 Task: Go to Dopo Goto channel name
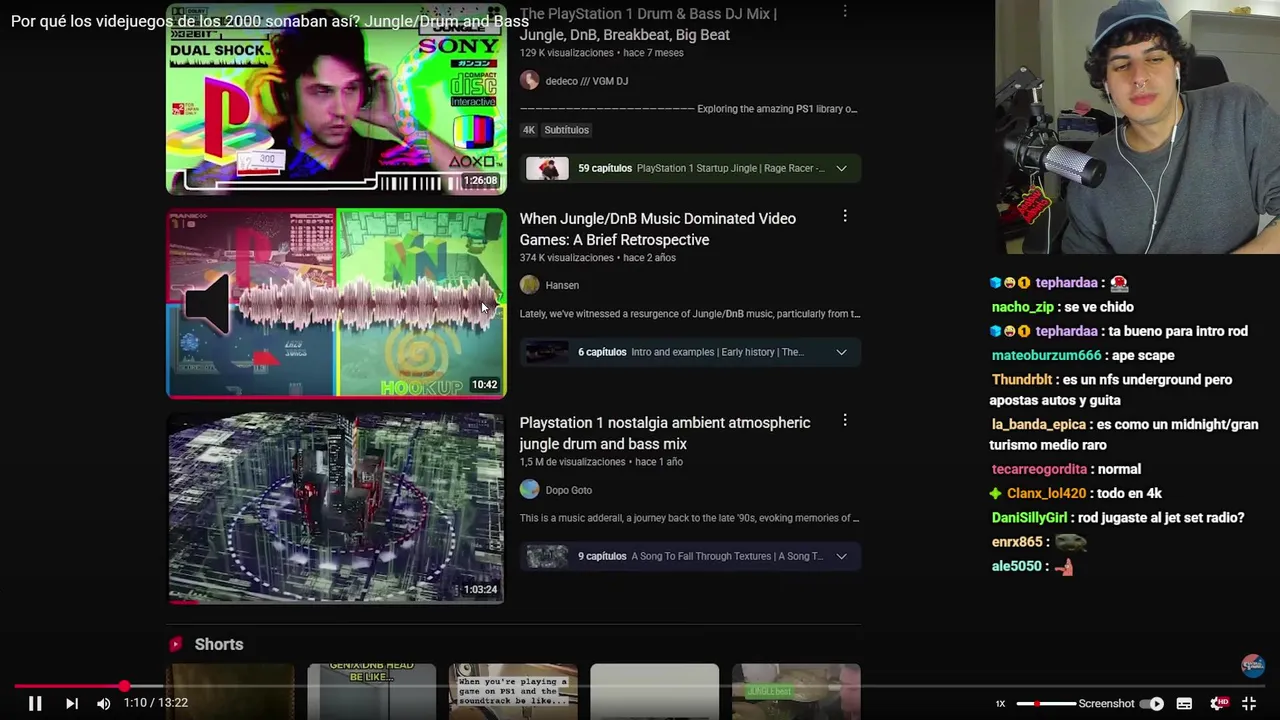pyautogui.click(x=569, y=490)
